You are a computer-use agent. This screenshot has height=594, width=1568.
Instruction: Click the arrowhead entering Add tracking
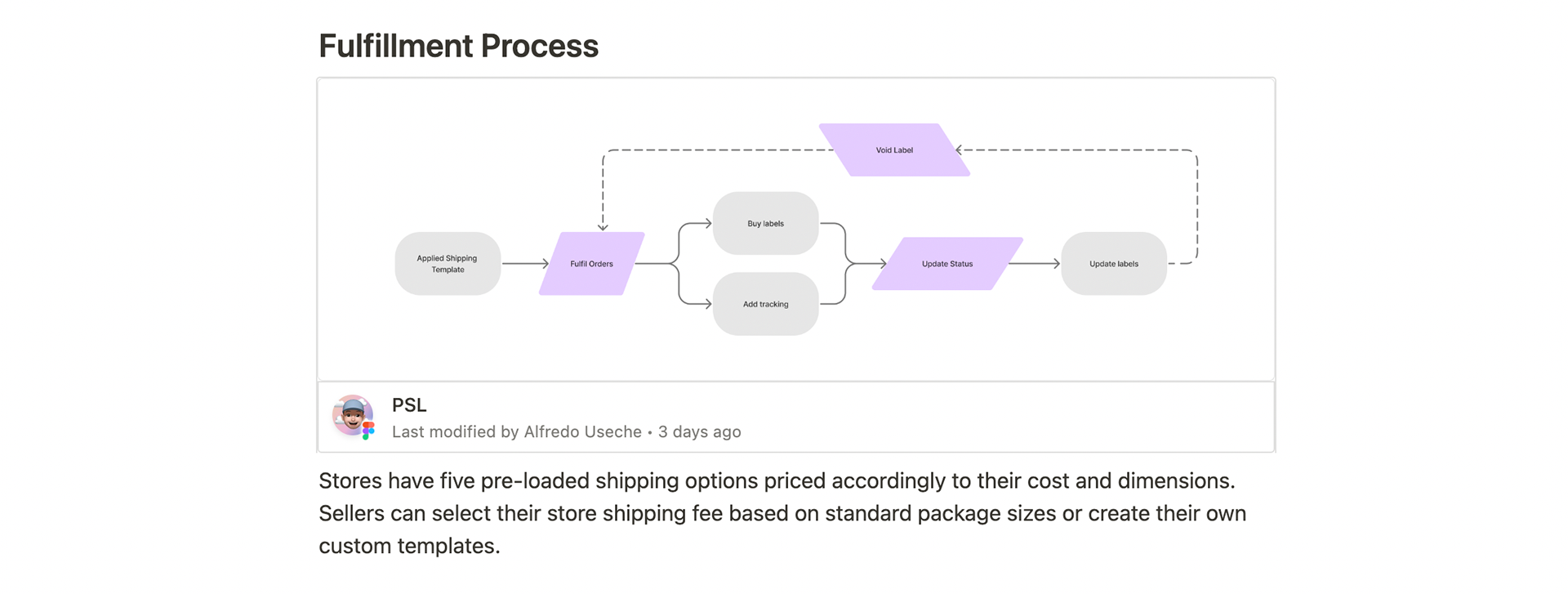(x=708, y=304)
